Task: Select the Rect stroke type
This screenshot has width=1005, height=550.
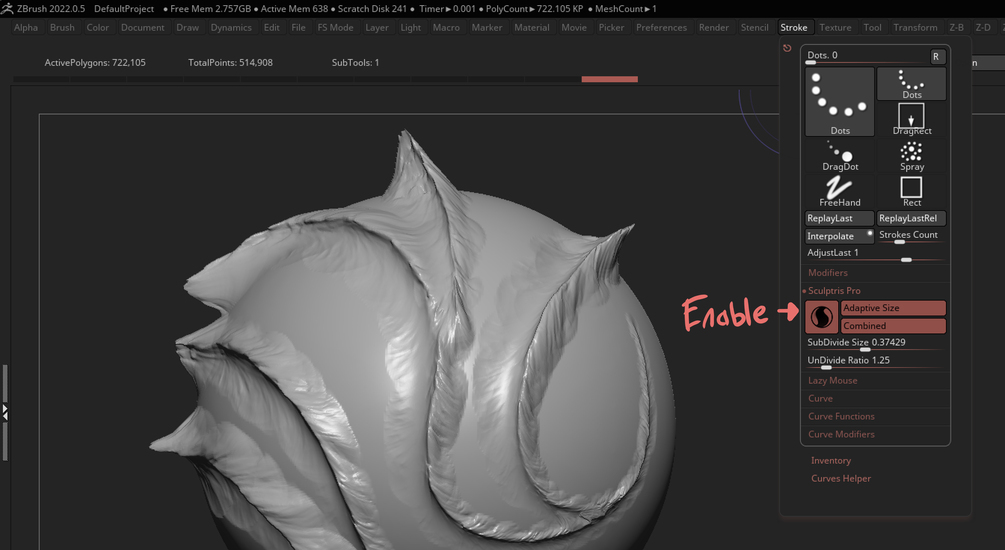Action: pyautogui.click(x=911, y=191)
